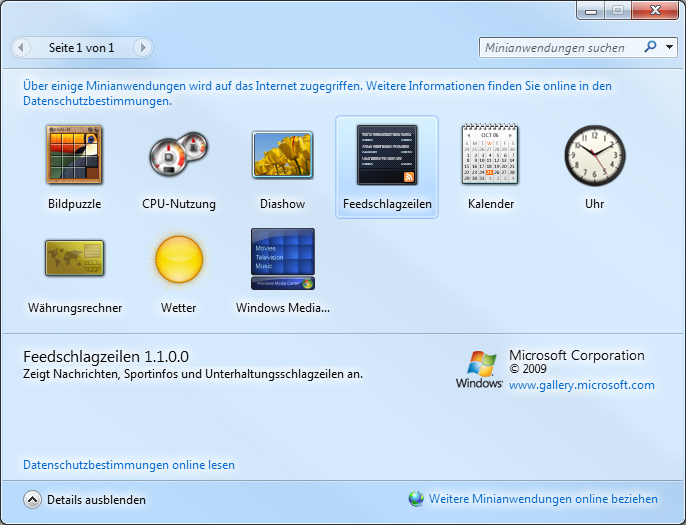
Task: Click the globe icon beside online gadgets link
Action: tap(416, 499)
